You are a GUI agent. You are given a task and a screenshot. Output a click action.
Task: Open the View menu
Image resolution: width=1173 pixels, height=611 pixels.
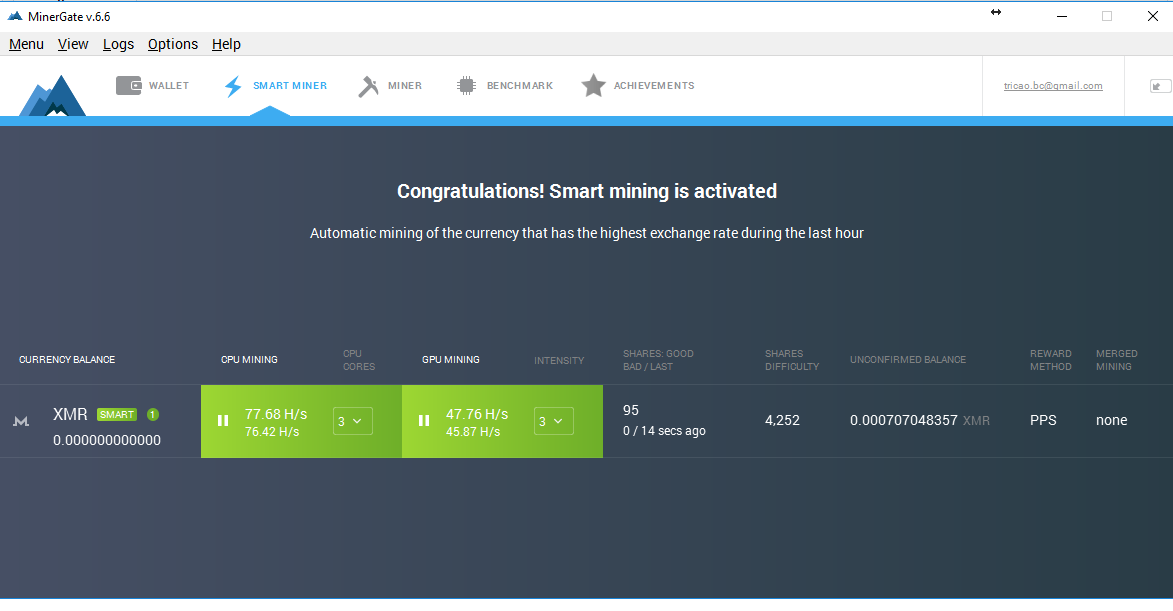coord(73,44)
